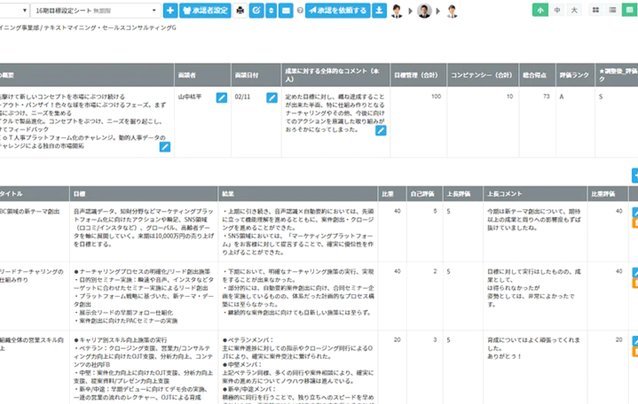638x404 pixels.
Task: Open the leftmost partially visible dropdown arrow
Action: [25, 11]
